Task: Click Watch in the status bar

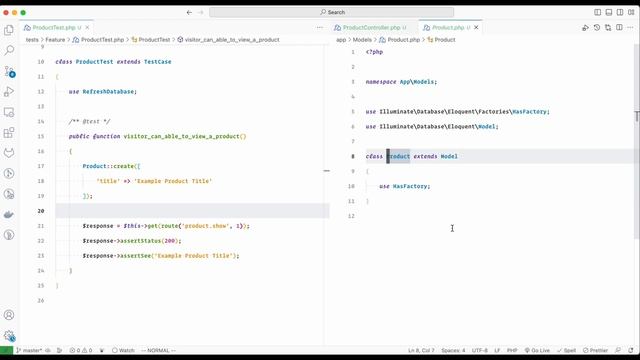Action: pos(123,350)
